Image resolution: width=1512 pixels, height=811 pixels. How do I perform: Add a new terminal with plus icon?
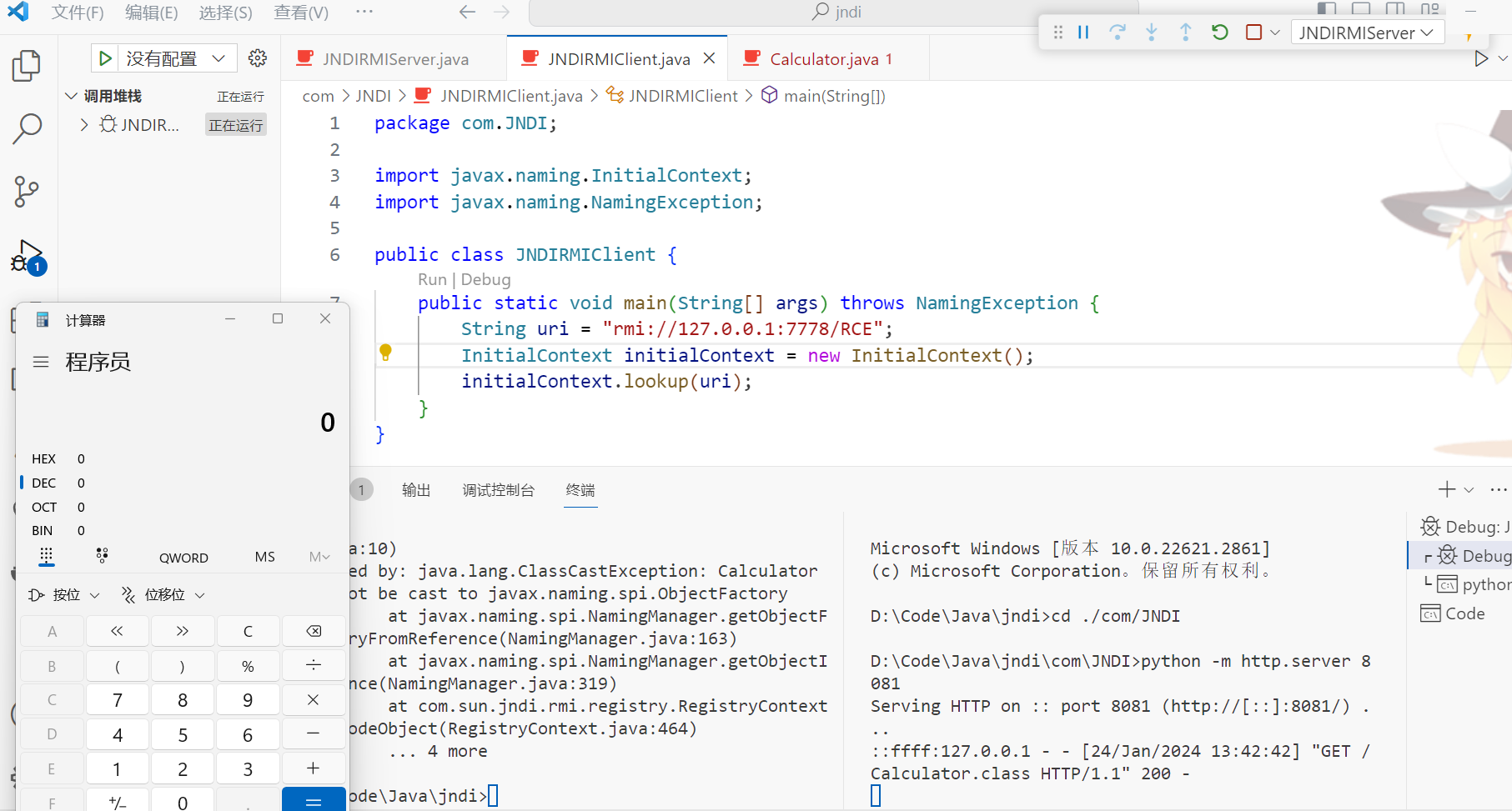pyautogui.click(x=1447, y=489)
